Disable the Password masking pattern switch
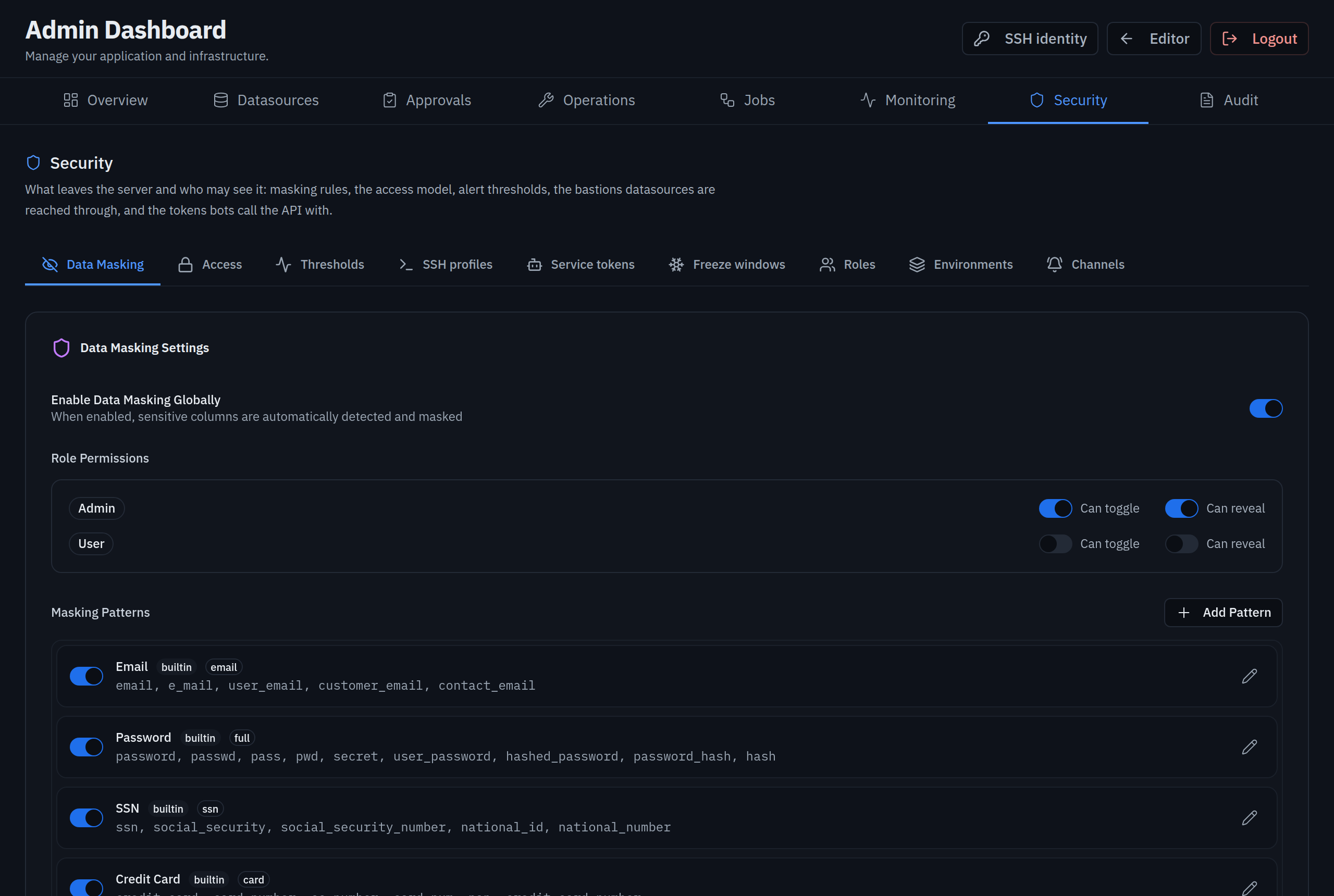1334x896 pixels. (x=87, y=747)
